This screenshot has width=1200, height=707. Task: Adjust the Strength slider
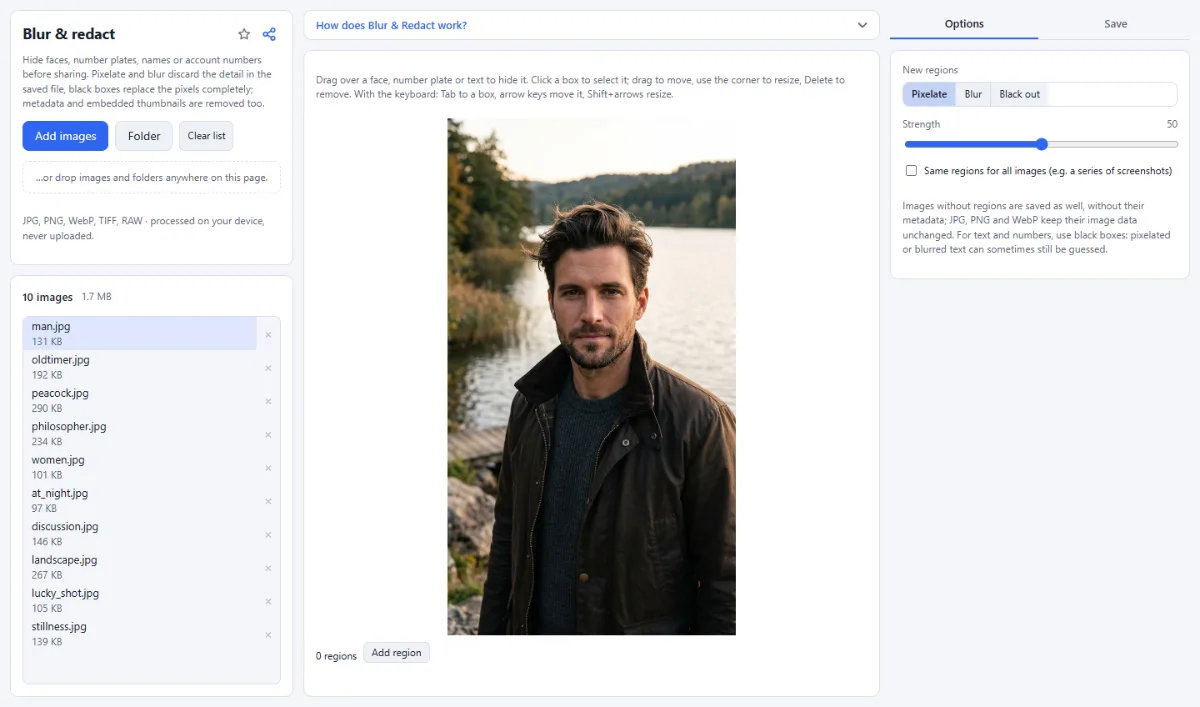tap(1040, 144)
